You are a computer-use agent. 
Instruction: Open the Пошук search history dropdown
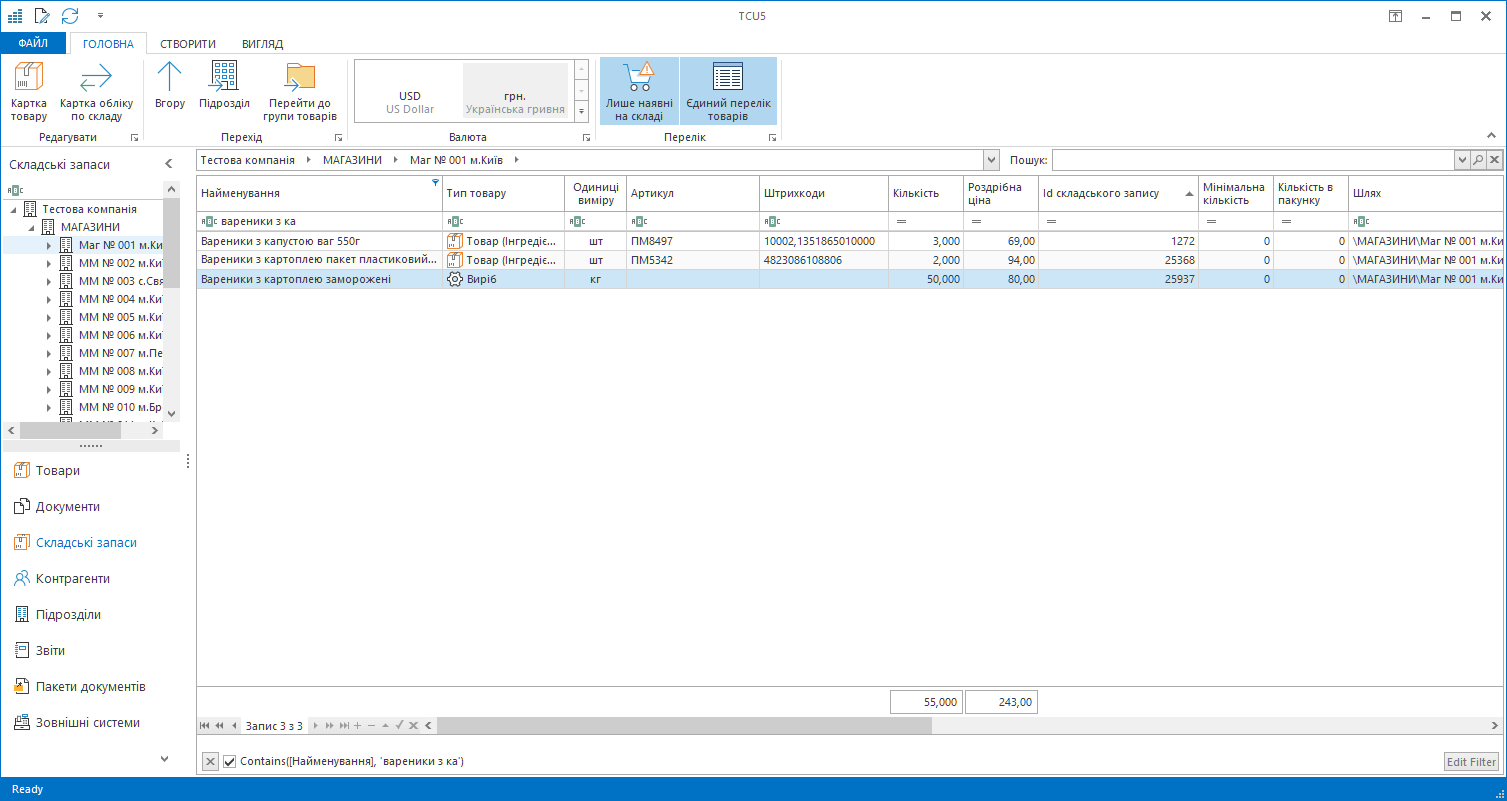tap(1462, 160)
